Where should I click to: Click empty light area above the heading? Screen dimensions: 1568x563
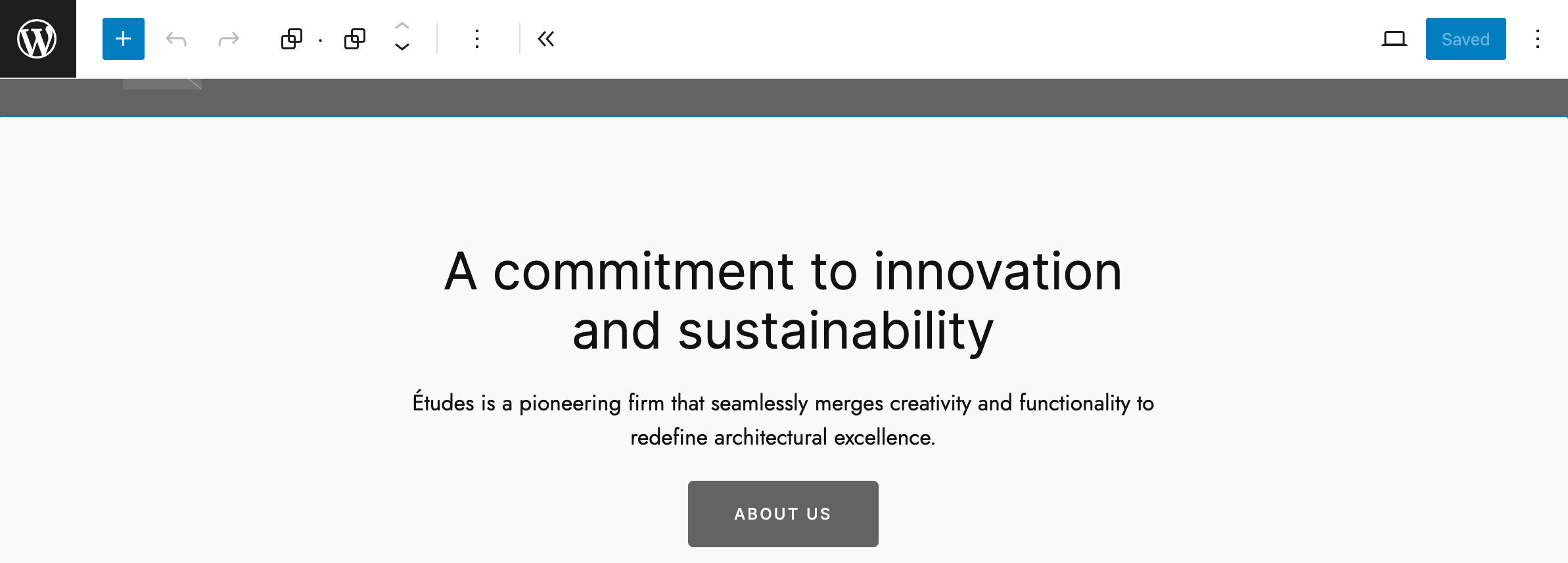tap(783, 178)
